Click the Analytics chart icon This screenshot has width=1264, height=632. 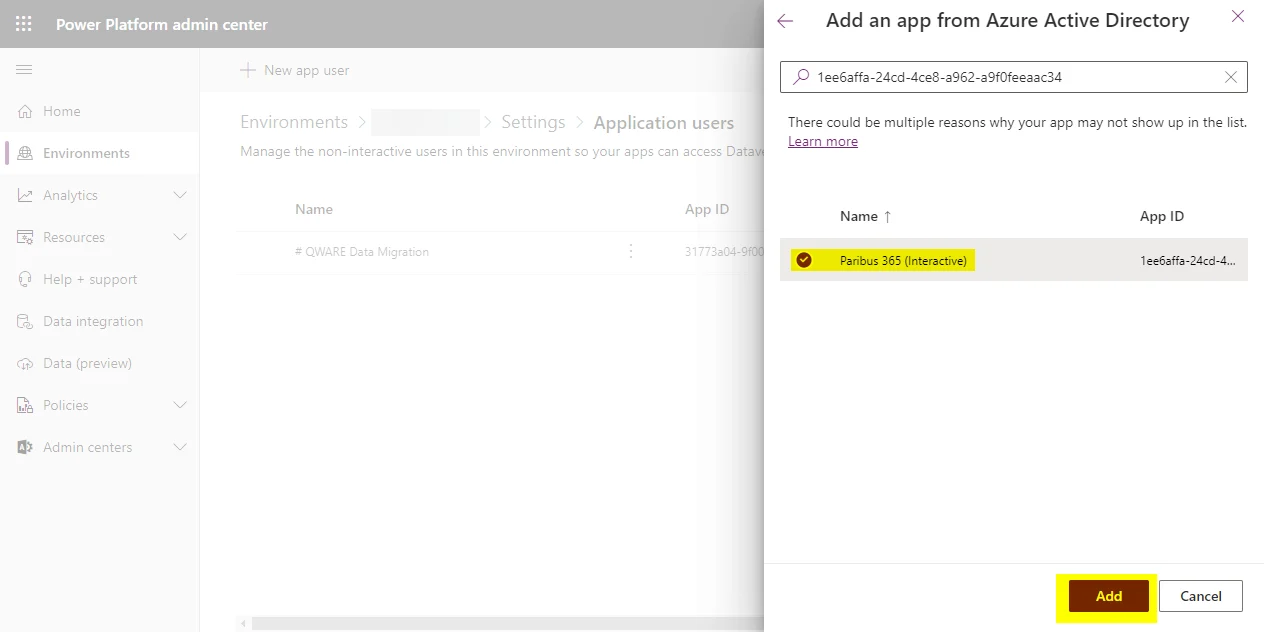pos(25,195)
